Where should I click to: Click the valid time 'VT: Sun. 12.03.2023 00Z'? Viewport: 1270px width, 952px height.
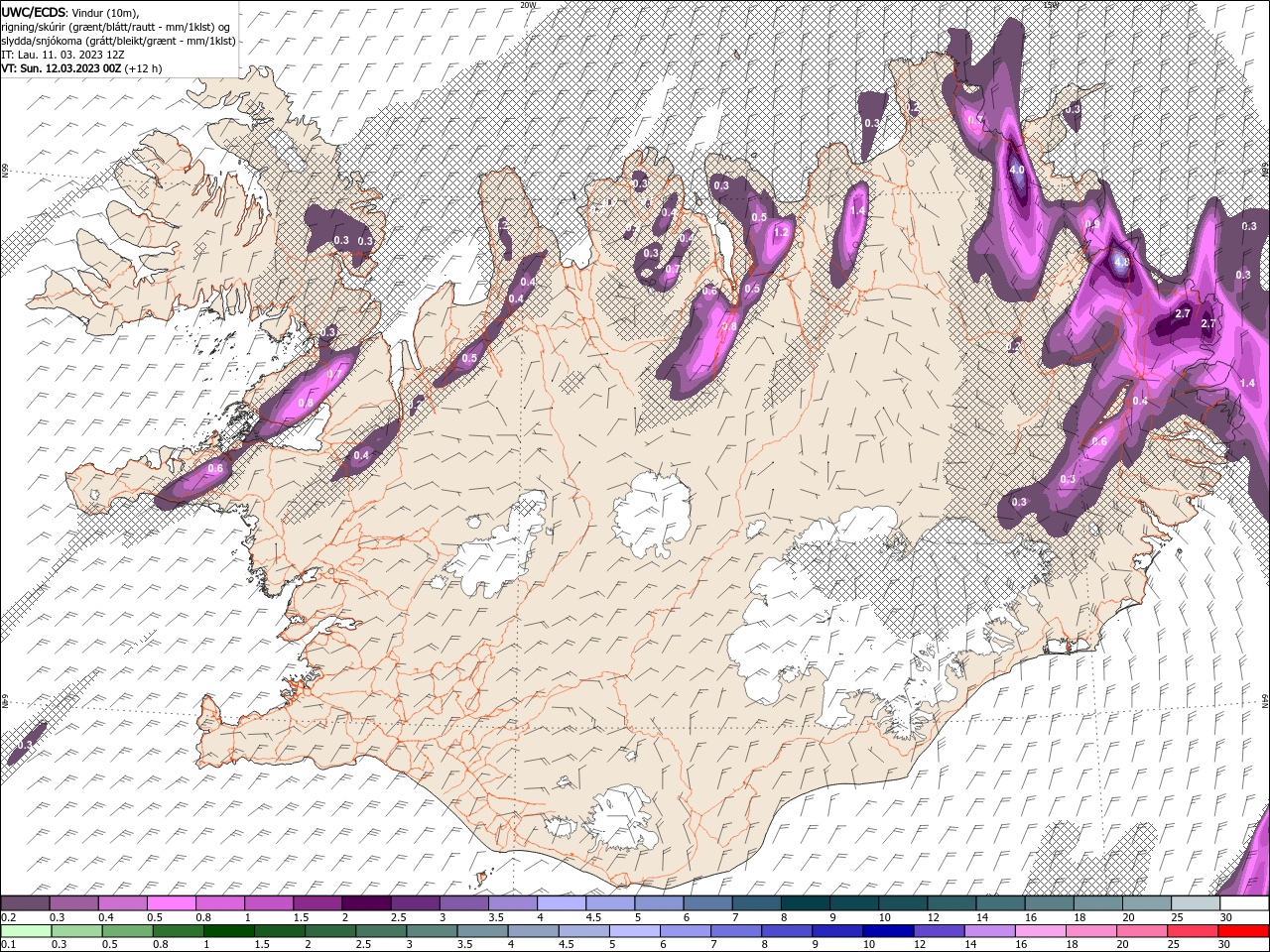coord(62,68)
